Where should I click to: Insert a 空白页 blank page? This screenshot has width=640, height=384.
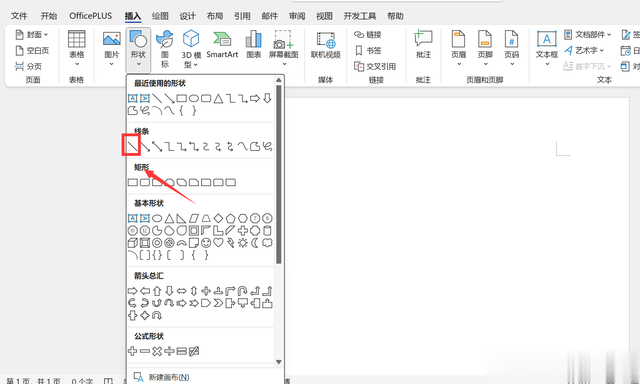(x=32, y=51)
